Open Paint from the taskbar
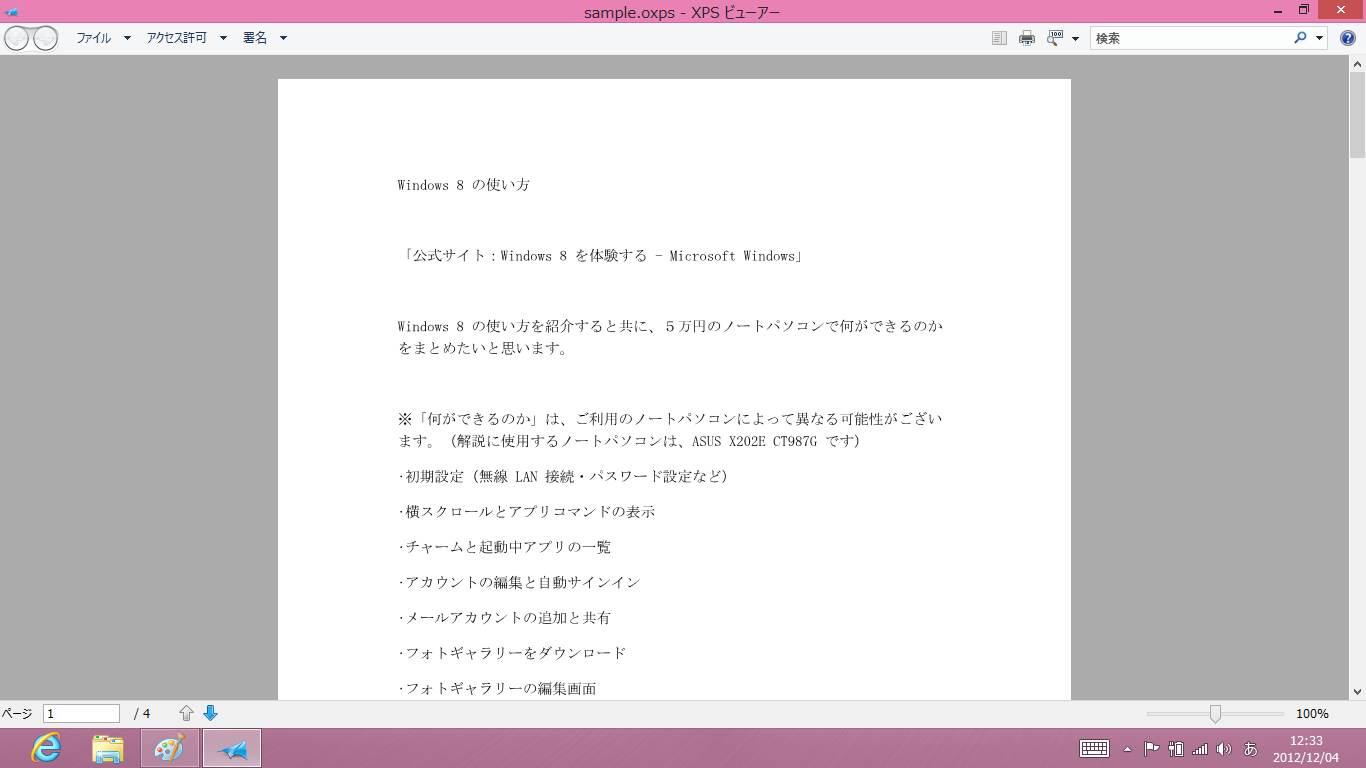Image resolution: width=1366 pixels, height=768 pixels. tap(170, 748)
